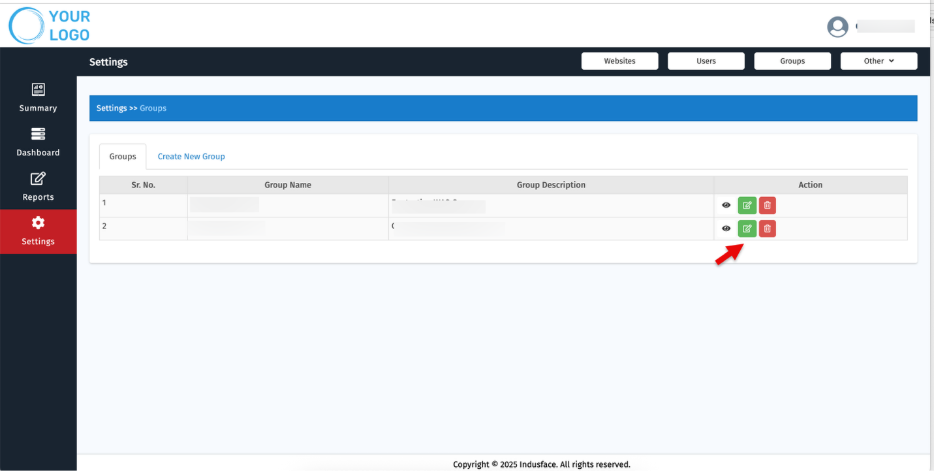Image resolution: width=936 pixels, height=471 pixels.
Task: Open the Create New Group tab
Action: pos(191,156)
